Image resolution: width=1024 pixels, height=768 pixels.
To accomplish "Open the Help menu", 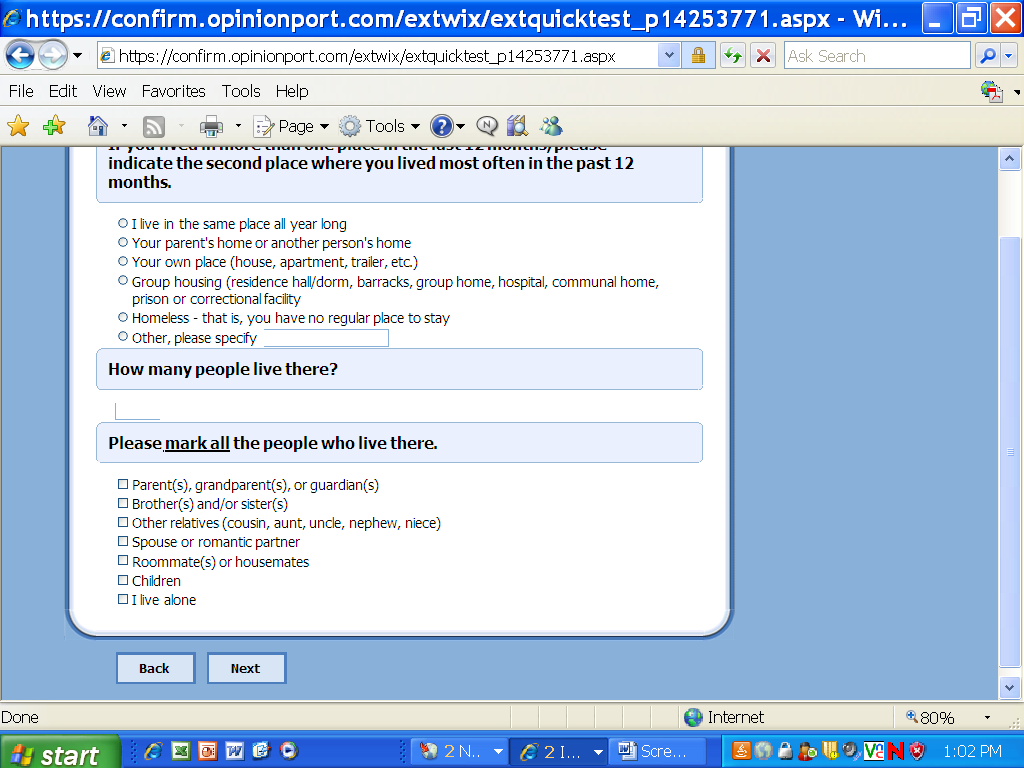I will pyautogui.click(x=291, y=91).
